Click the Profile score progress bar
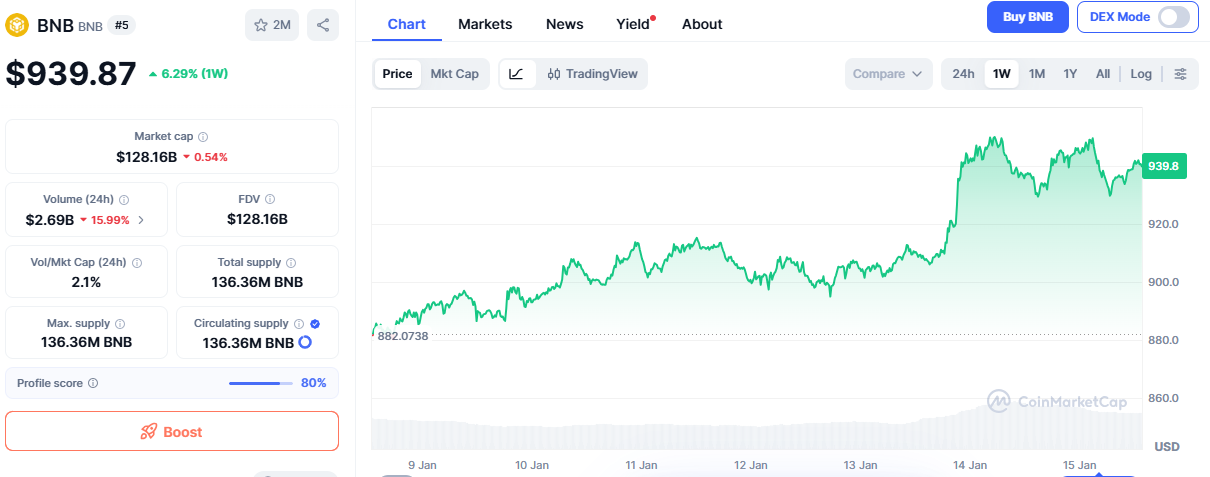This screenshot has width=1210, height=477. click(x=260, y=384)
